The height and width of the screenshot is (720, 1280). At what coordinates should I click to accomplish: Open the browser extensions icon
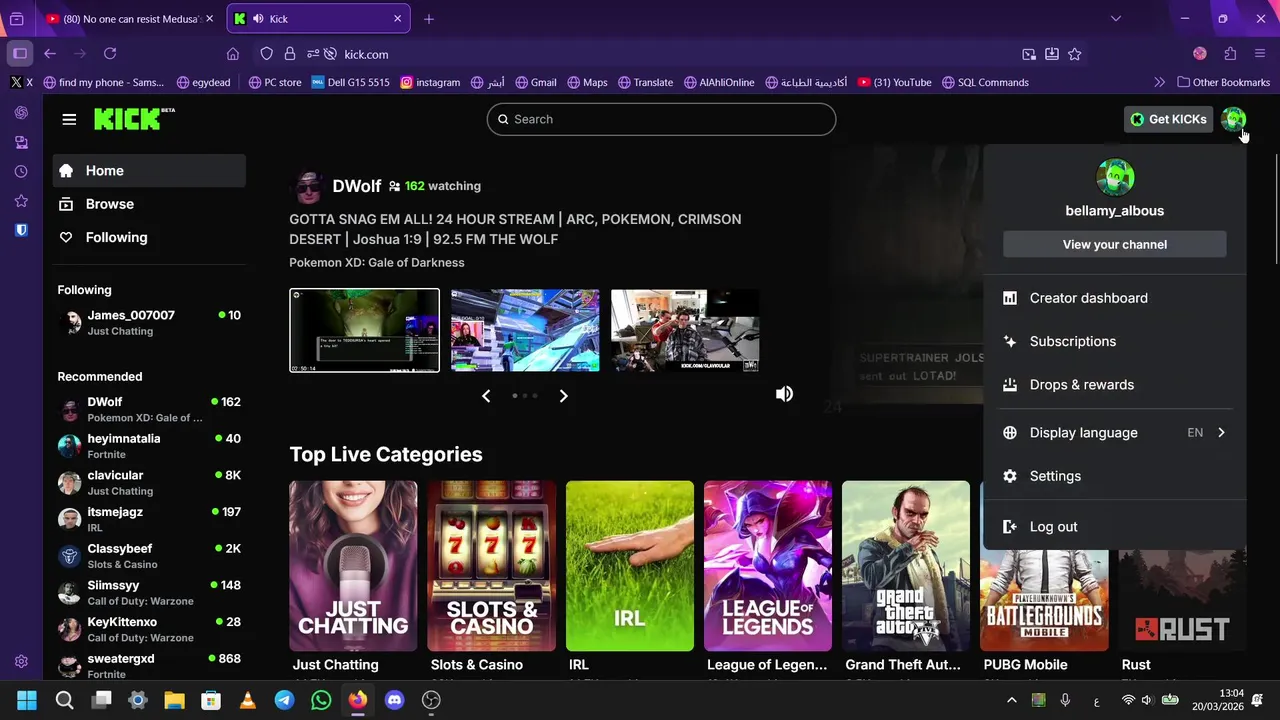coord(1230,54)
